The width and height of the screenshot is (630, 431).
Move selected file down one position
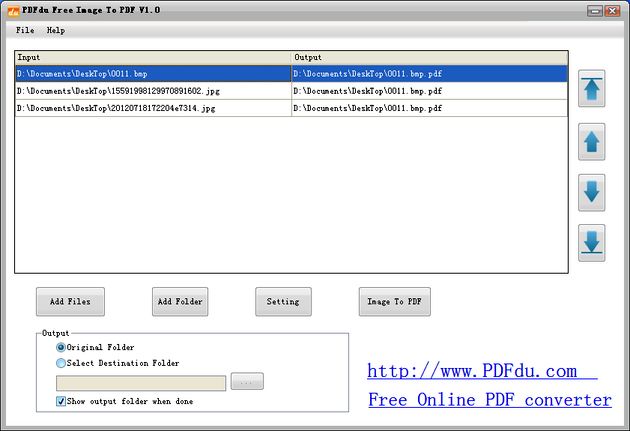[x=591, y=193]
